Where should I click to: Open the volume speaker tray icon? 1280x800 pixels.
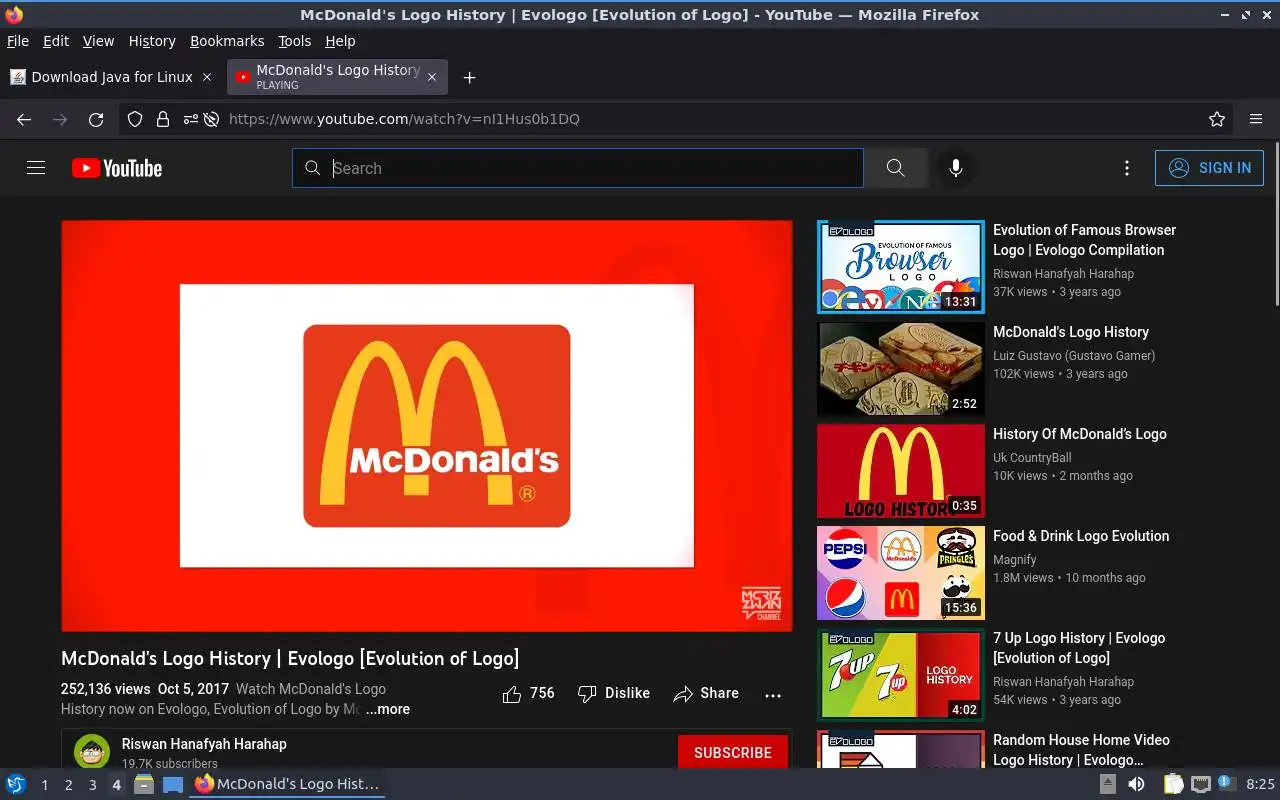tap(1136, 785)
